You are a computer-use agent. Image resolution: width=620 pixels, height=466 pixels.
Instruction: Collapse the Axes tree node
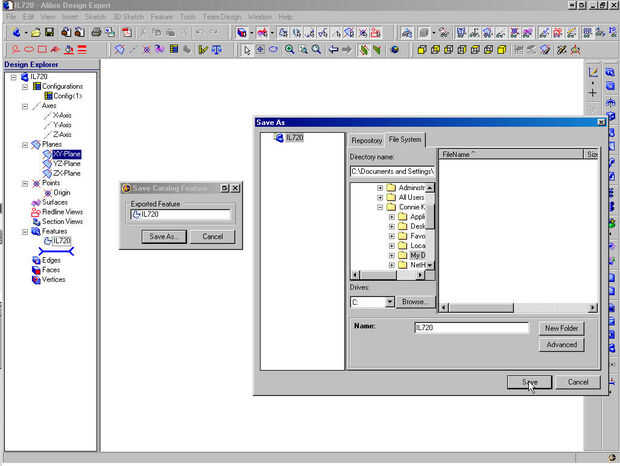(x=25, y=106)
